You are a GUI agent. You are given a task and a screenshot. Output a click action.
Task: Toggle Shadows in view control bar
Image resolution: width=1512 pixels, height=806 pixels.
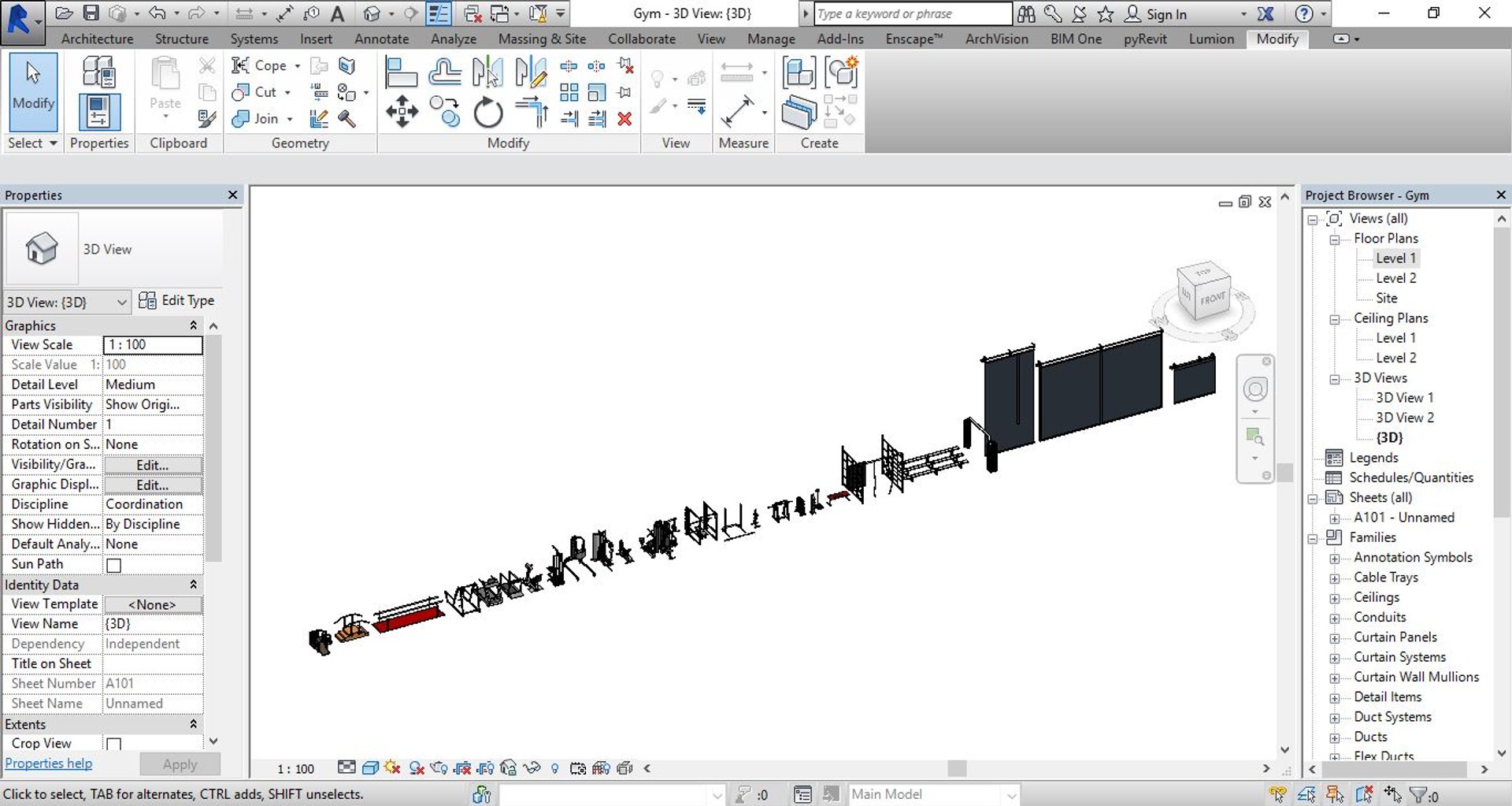[x=417, y=768]
